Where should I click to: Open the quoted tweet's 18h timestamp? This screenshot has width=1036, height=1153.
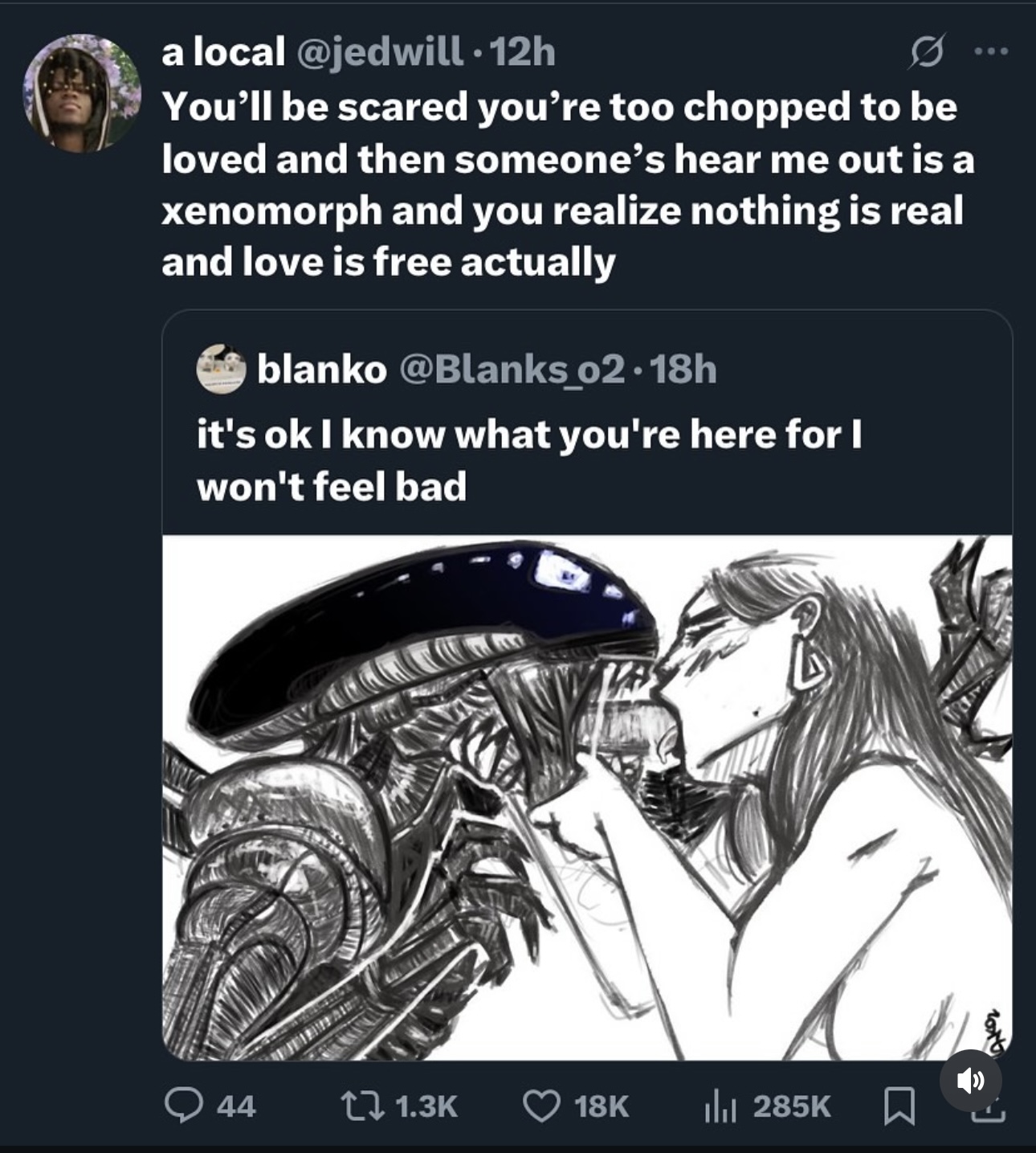click(x=683, y=370)
